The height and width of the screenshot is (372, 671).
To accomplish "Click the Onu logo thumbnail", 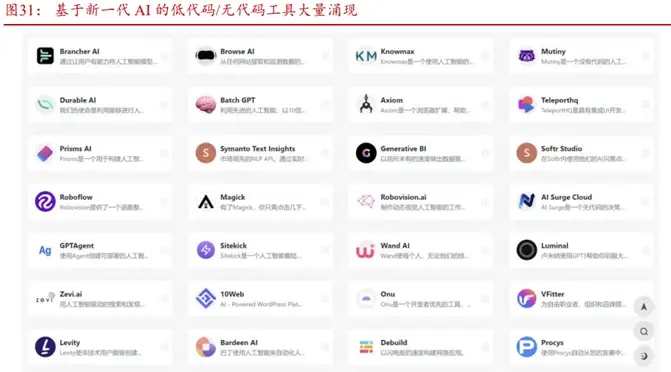I will 366,298.
